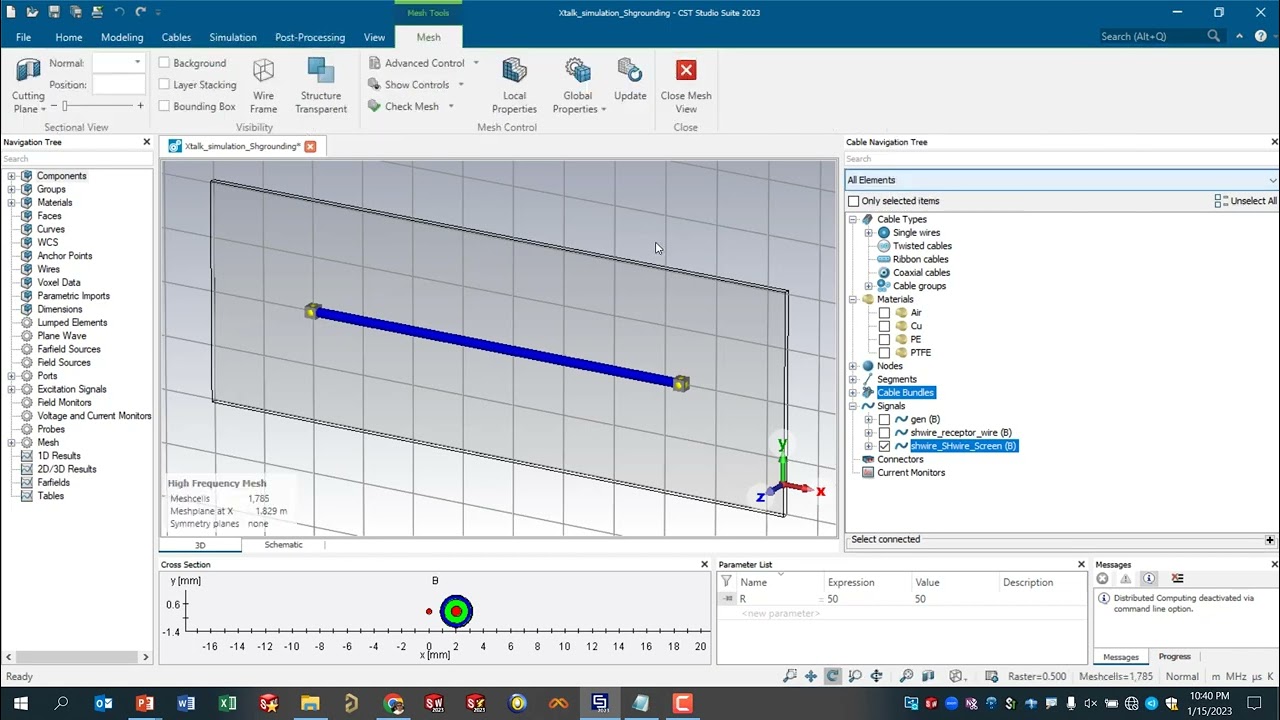Expand the Materials node in Navigation Tree
The image size is (1280, 720).
11,203
